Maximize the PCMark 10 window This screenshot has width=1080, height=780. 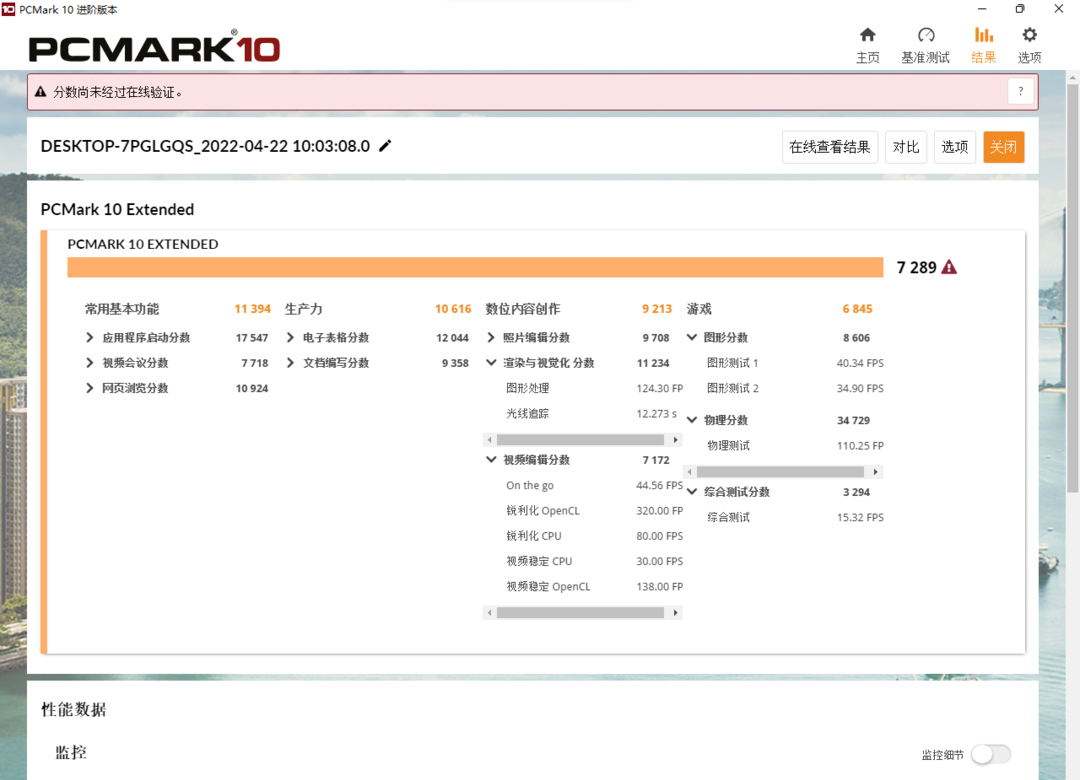coord(1020,9)
